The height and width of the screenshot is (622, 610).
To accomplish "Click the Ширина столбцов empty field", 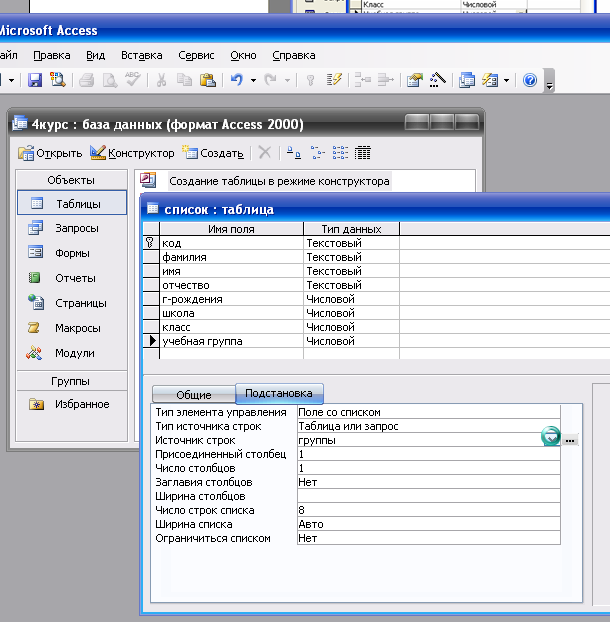I will tap(429, 496).
